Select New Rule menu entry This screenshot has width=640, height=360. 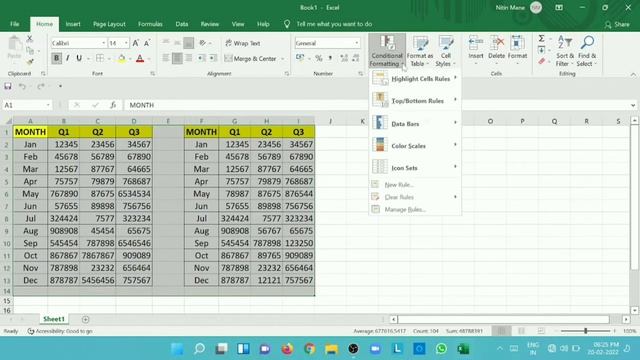(x=415, y=184)
